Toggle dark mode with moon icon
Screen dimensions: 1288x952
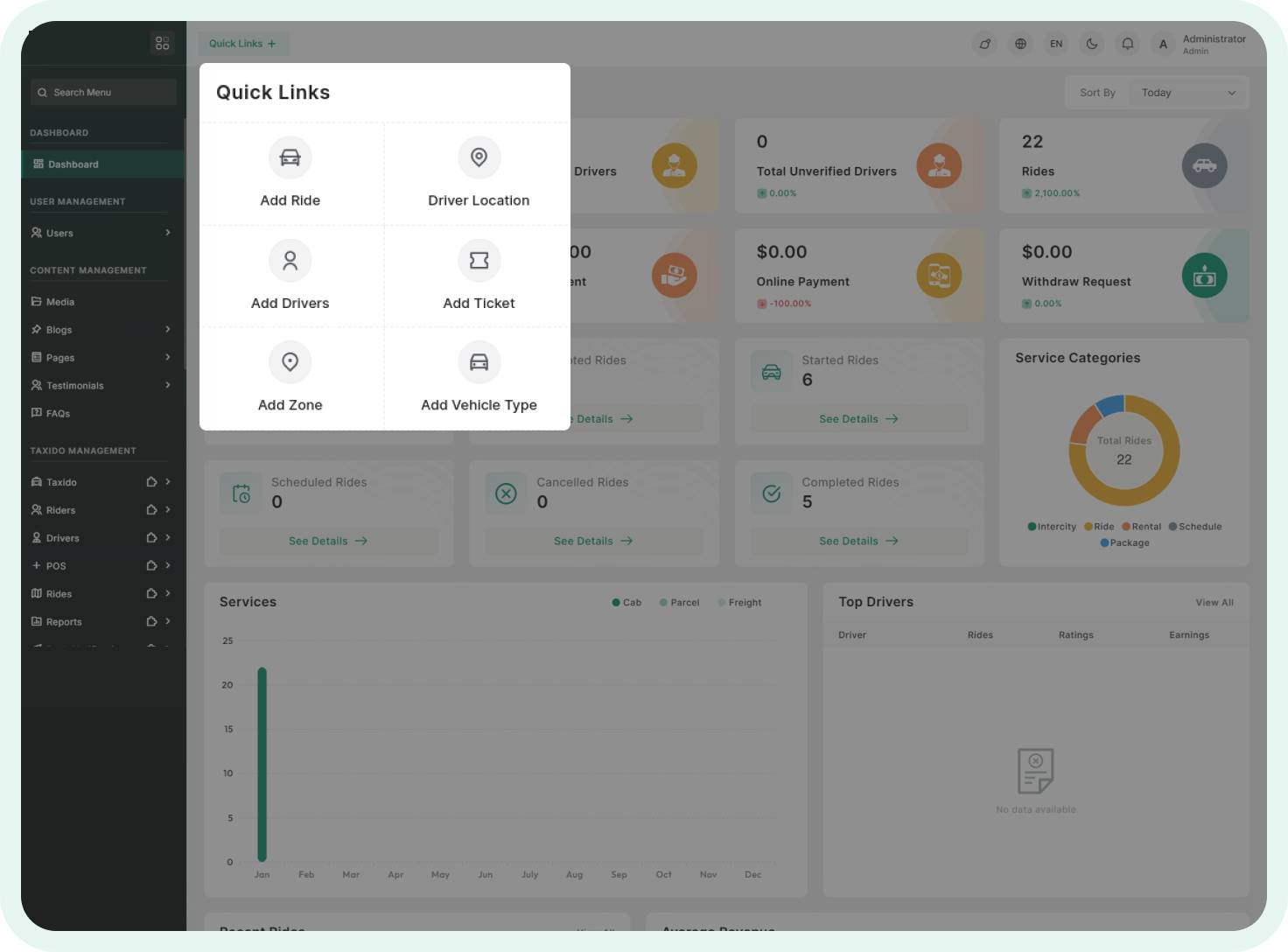click(x=1092, y=44)
